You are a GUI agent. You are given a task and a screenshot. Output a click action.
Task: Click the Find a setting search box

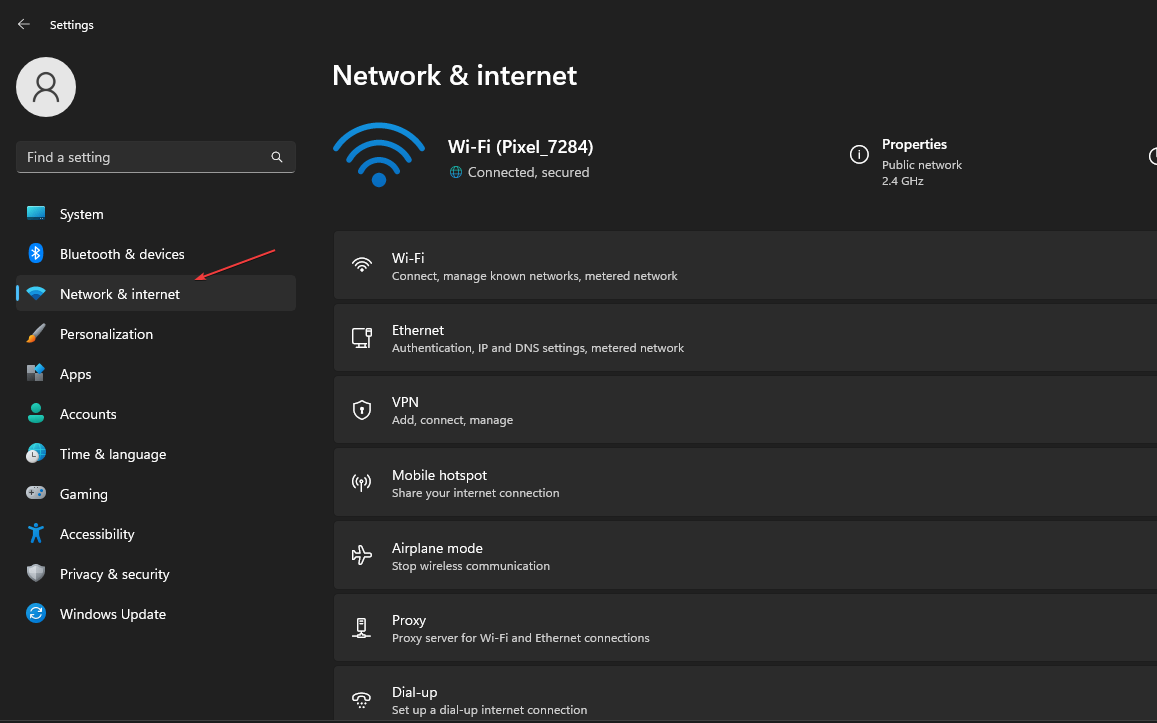(x=140, y=157)
